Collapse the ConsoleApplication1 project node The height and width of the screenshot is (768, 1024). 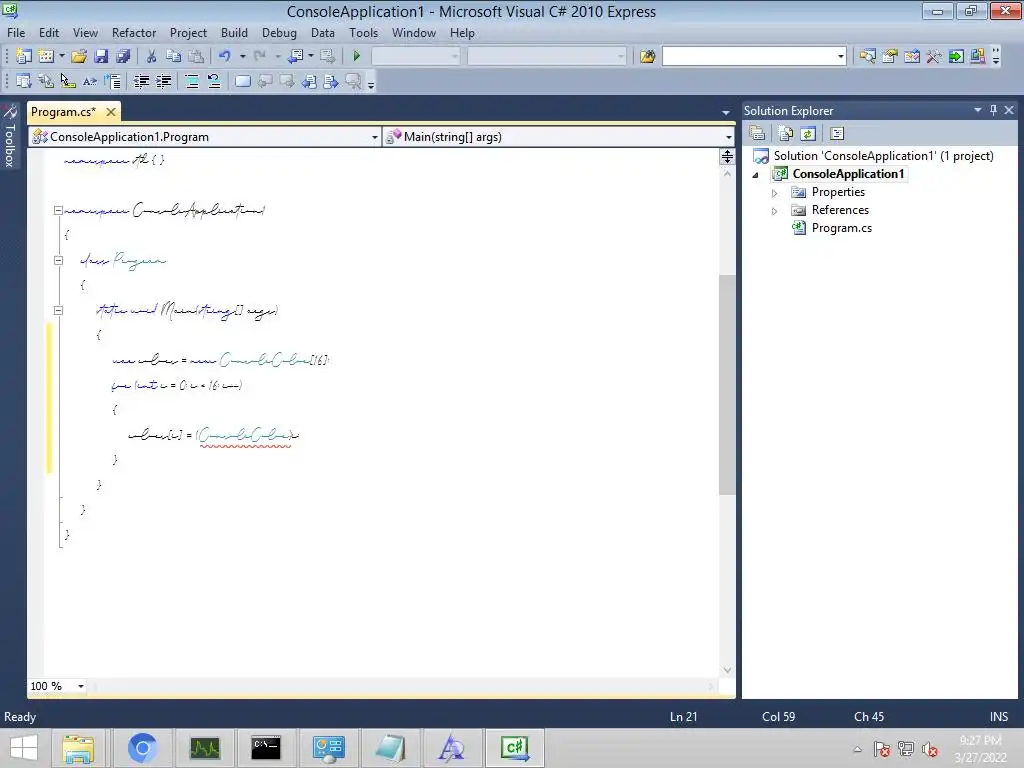coord(756,174)
